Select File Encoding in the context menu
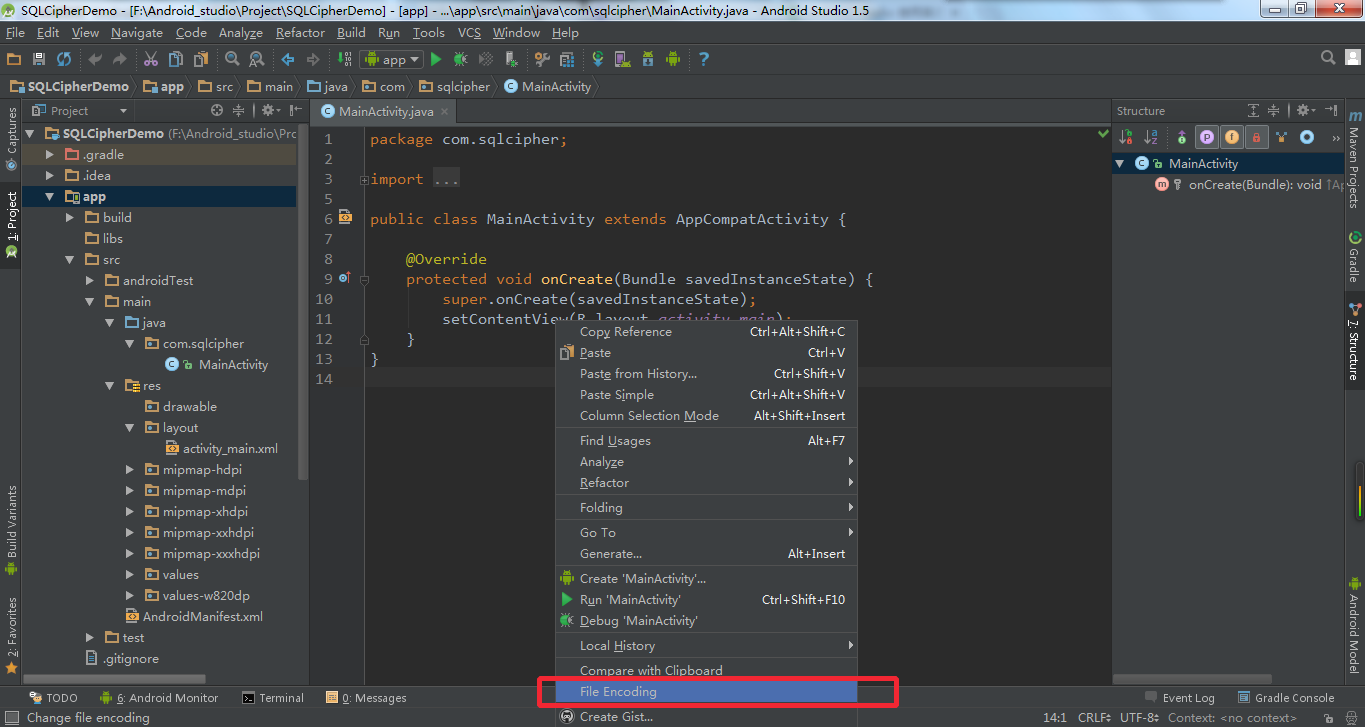 707,692
